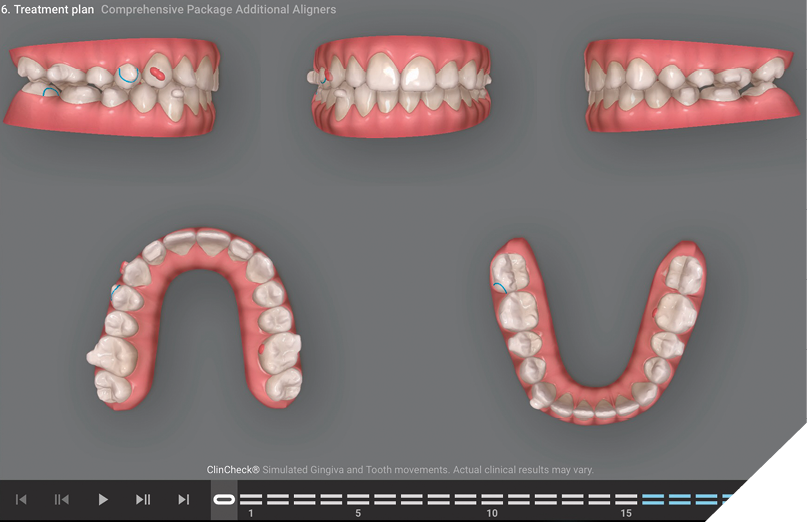Select aligner stage 10 on timeline
The image size is (807, 522).
pyautogui.click(x=492, y=499)
